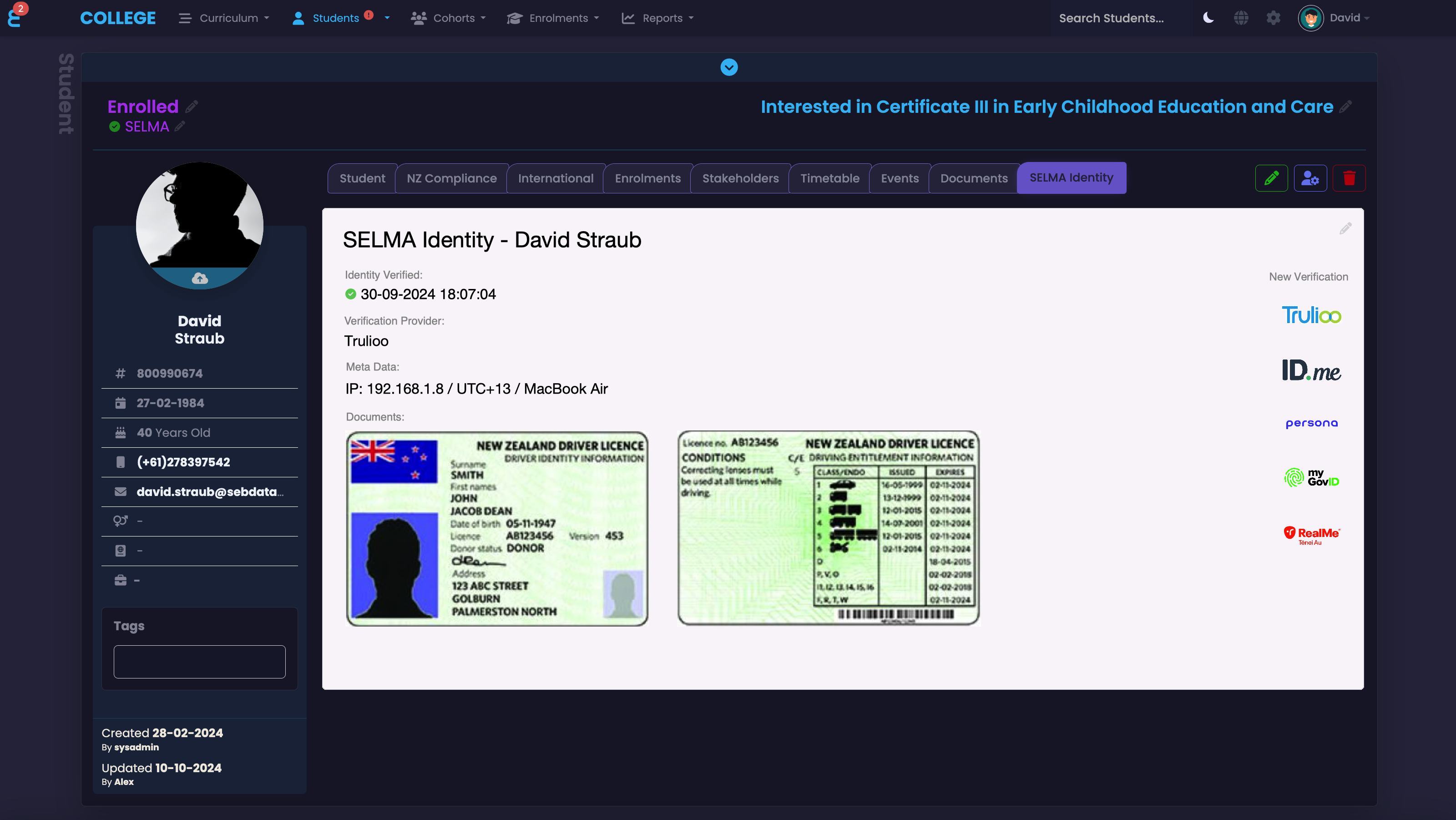Click the user settings button
The height and width of the screenshot is (820, 1456).
[x=1310, y=178]
